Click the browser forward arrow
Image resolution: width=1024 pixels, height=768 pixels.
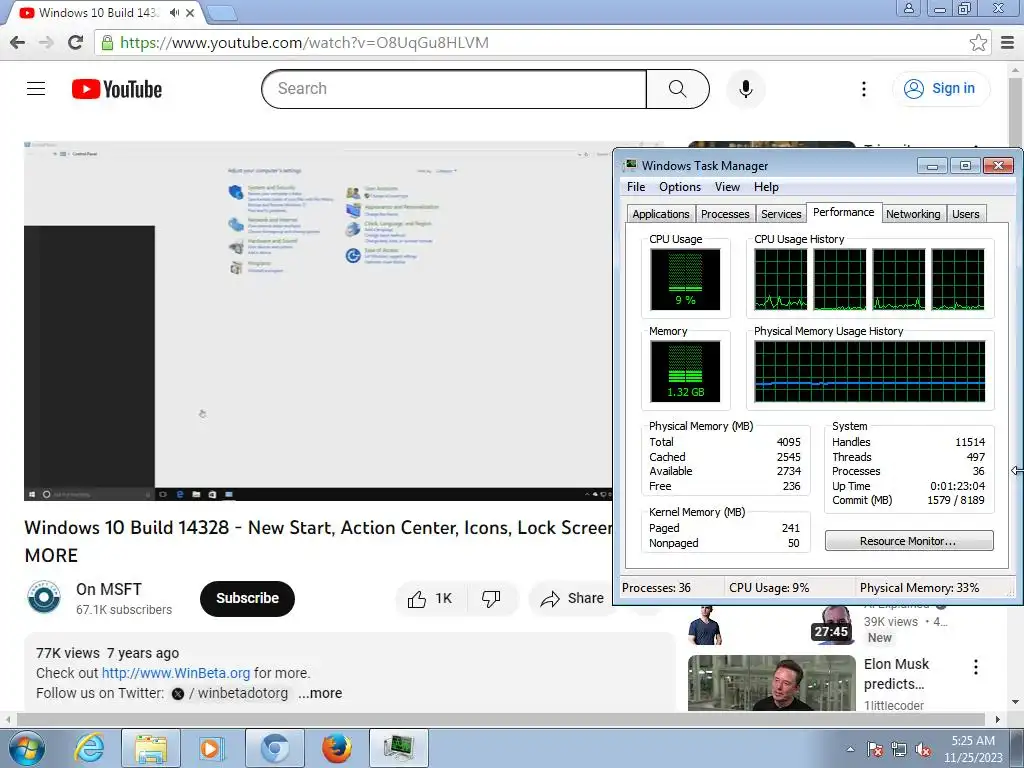[x=46, y=42]
